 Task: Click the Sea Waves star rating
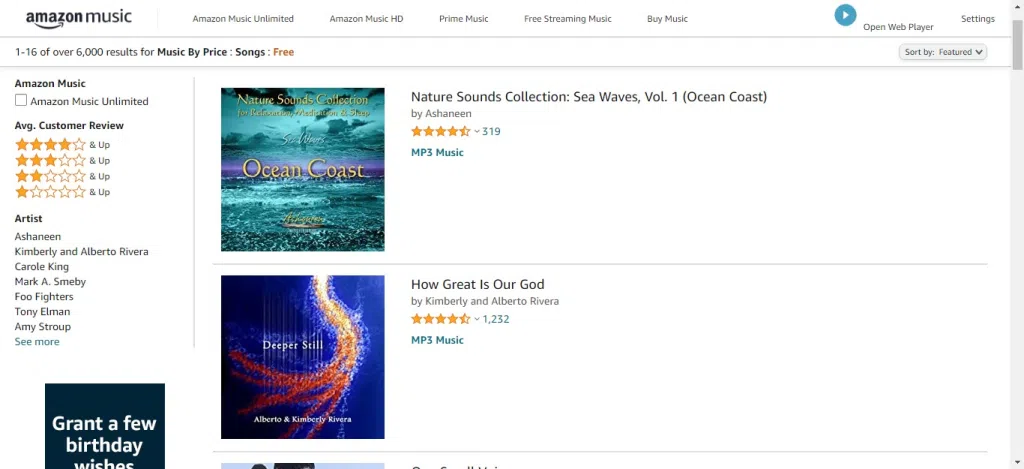[x=440, y=132]
